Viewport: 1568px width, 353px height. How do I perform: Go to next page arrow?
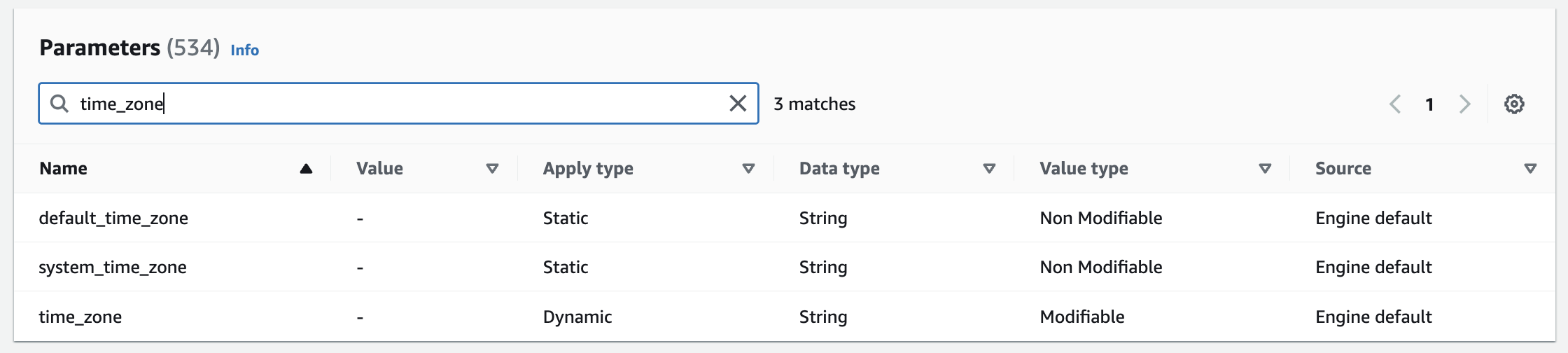(x=1464, y=104)
